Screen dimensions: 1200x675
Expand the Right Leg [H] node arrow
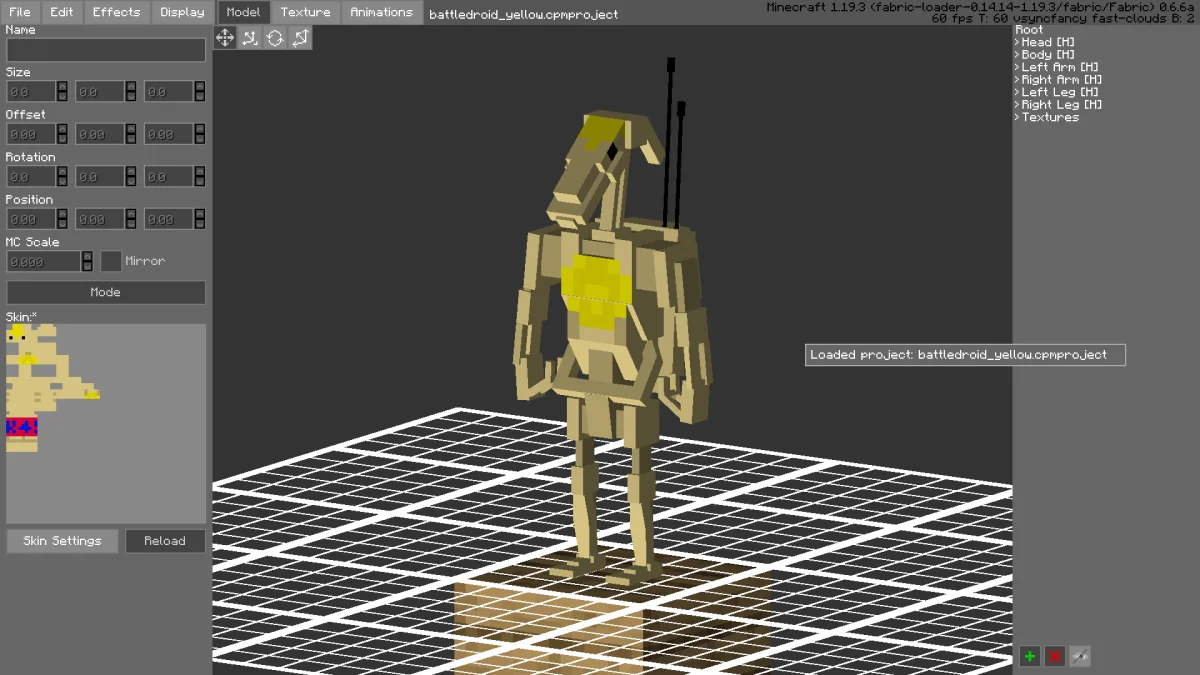1017,105
